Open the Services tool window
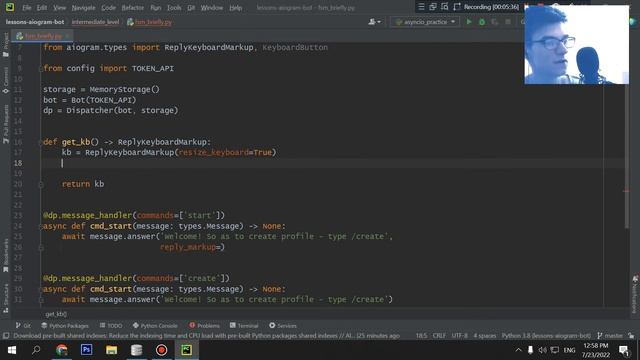 (283, 326)
